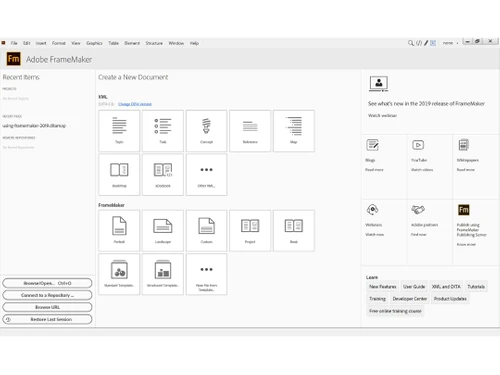Image resolution: width=500 pixels, height=375 pixels.
Task: Create a new DITA Task document
Action: (x=163, y=131)
